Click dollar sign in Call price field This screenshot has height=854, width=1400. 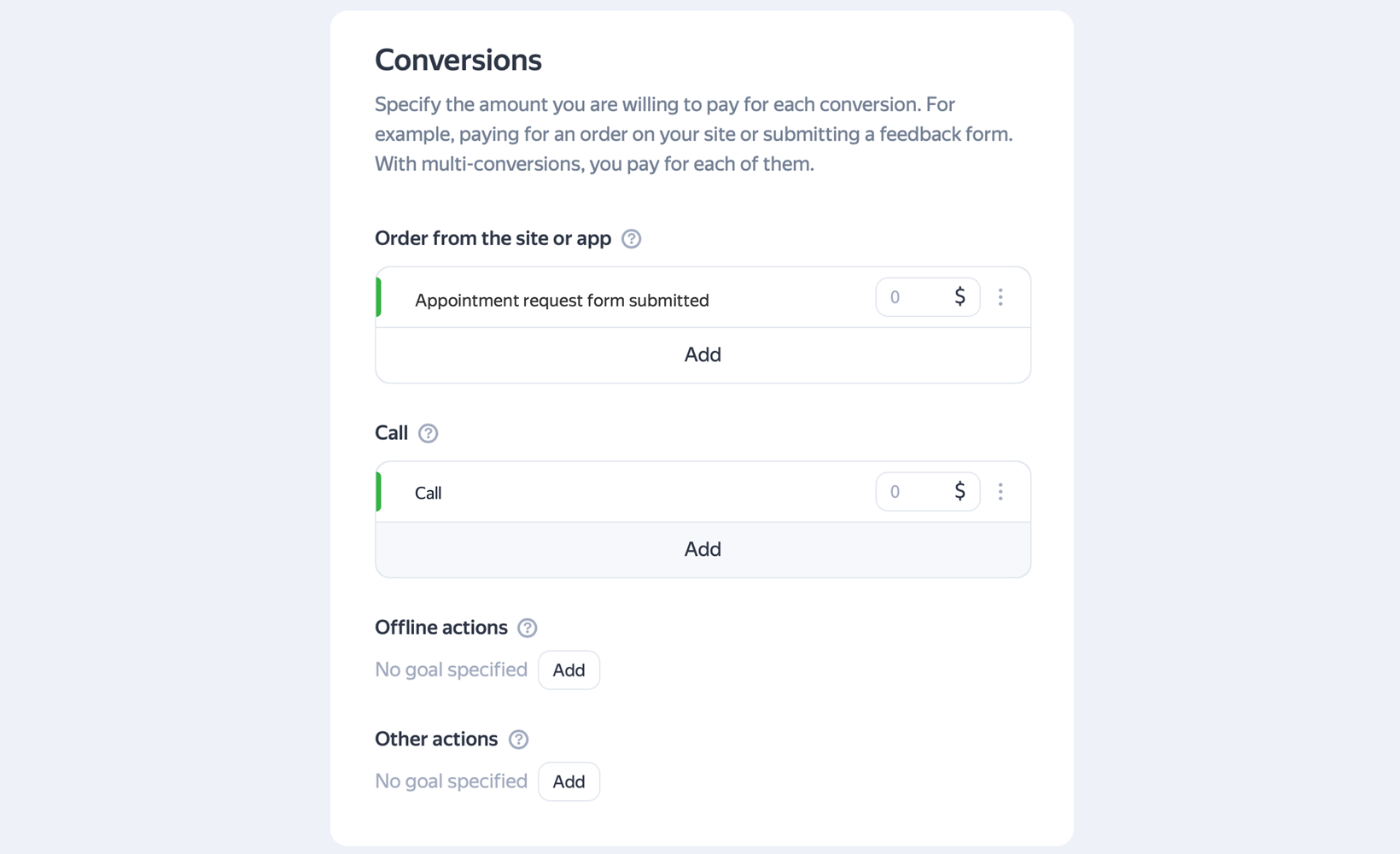point(960,492)
